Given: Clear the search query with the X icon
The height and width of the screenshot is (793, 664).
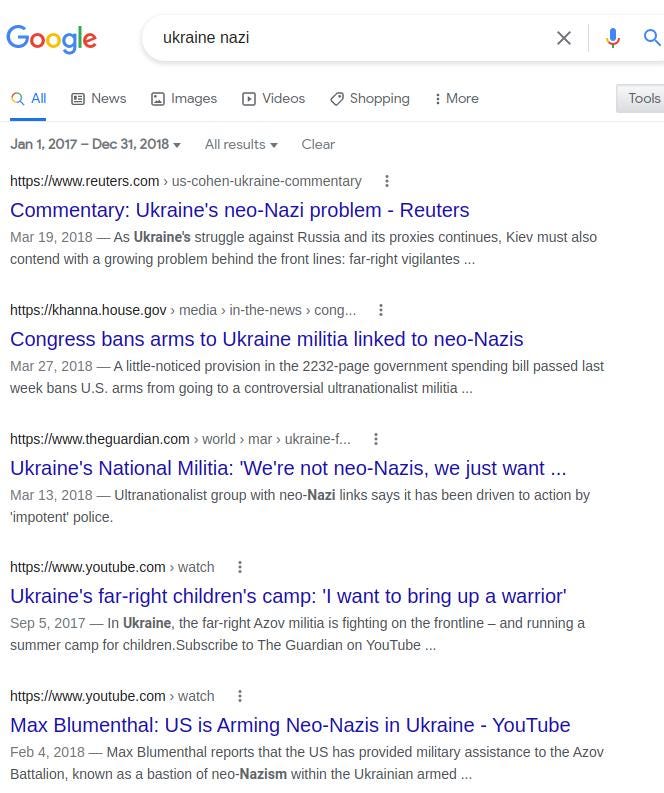Looking at the screenshot, I should pyautogui.click(x=564, y=38).
